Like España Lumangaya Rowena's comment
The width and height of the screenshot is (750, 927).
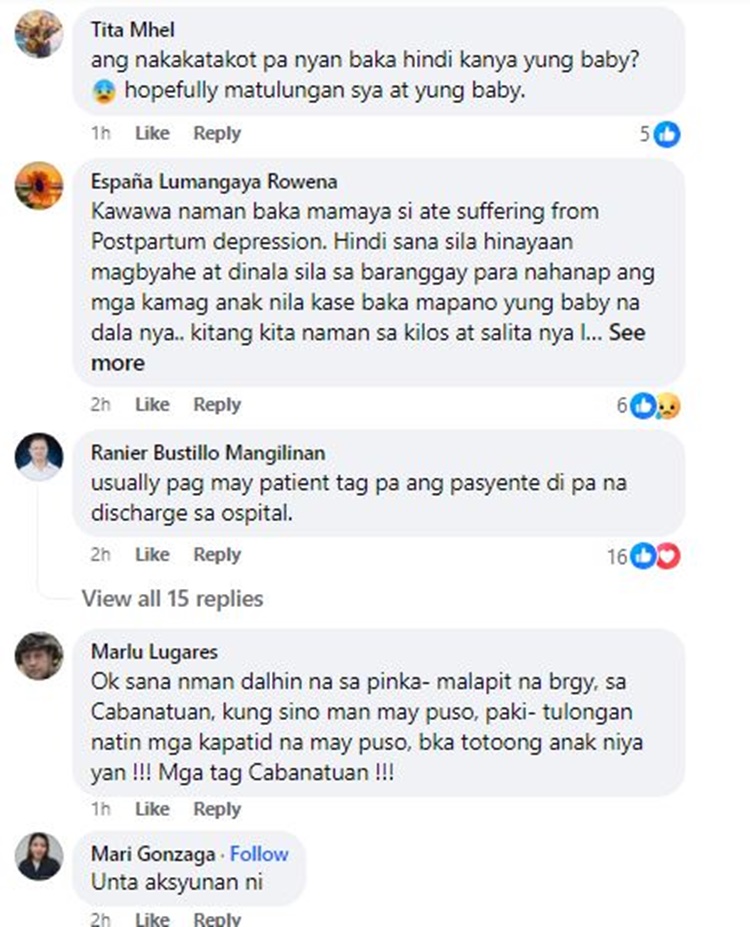152,404
